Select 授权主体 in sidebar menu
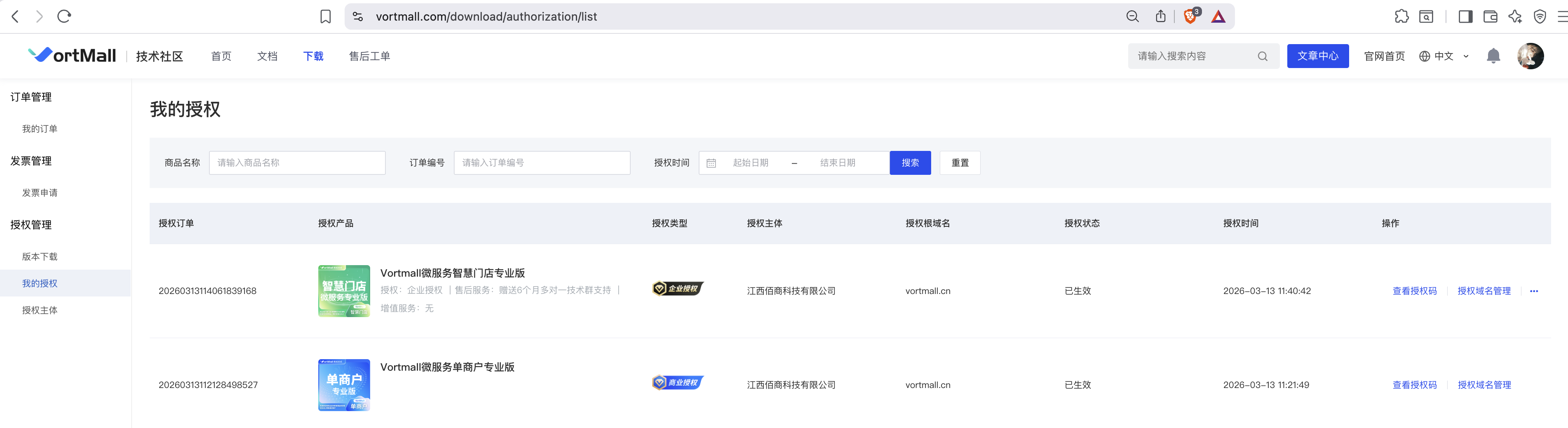Screen dimensions: 1568x428 (x=40, y=310)
